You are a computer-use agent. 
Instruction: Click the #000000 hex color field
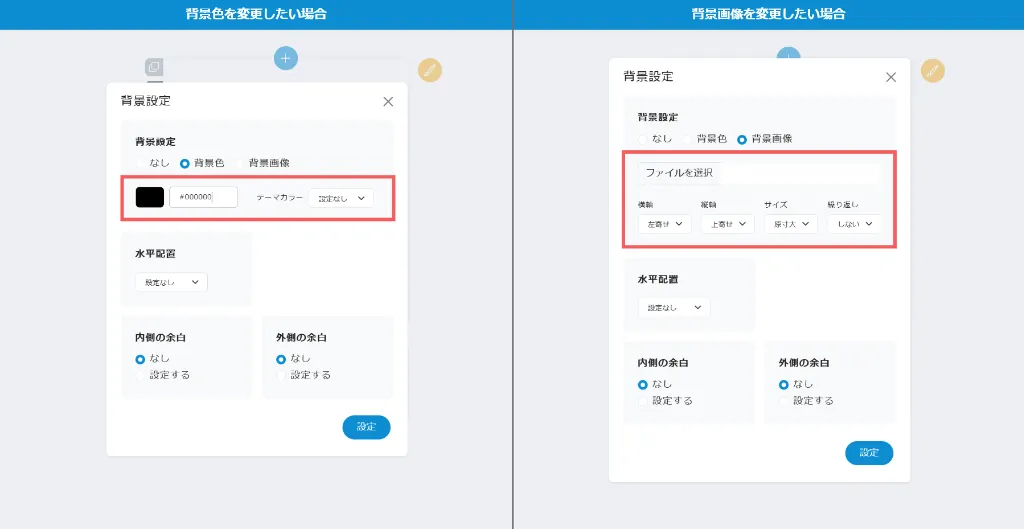203,197
